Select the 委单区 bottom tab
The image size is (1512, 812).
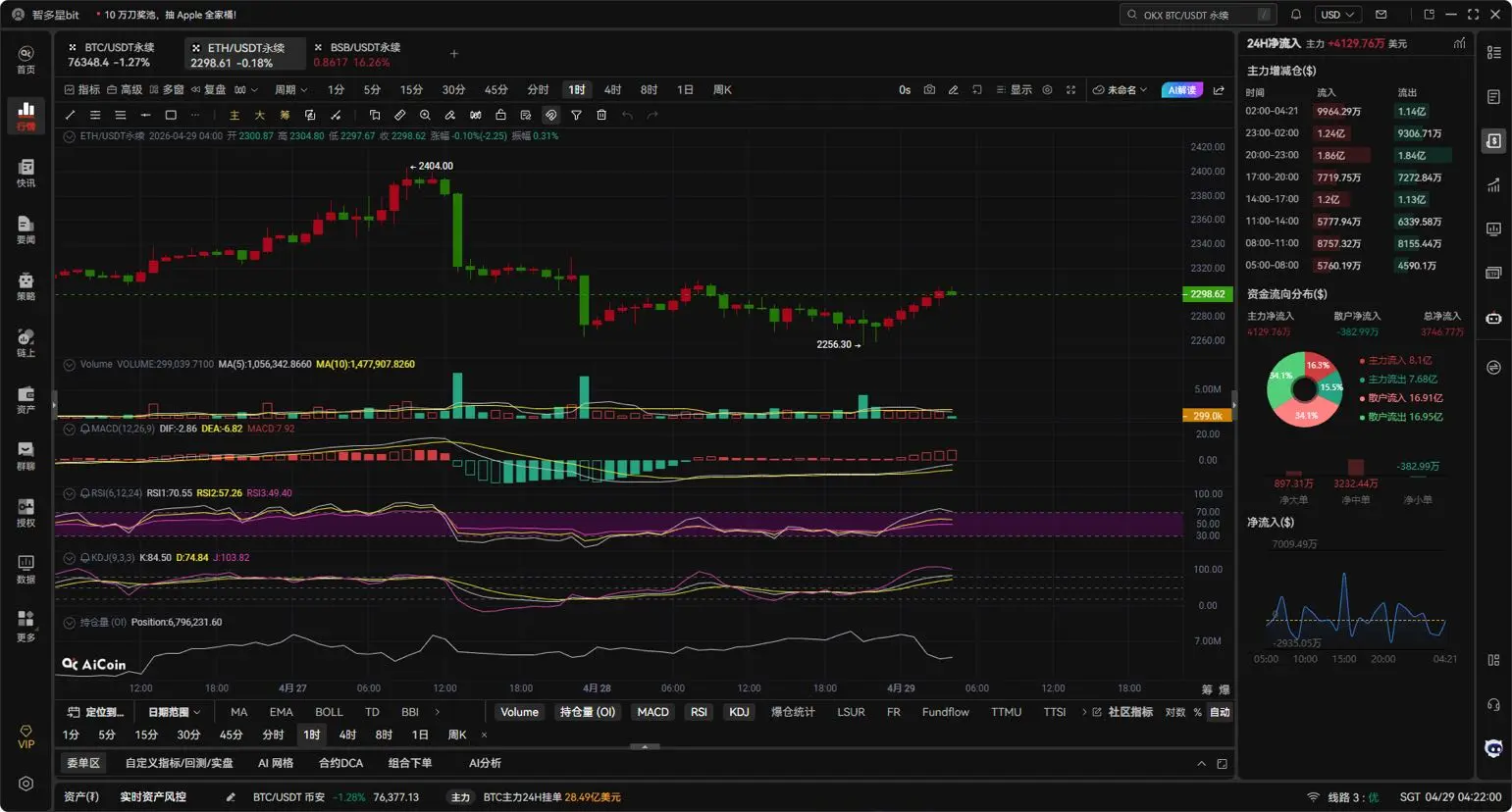pyautogui.click(x=83, y=763)
